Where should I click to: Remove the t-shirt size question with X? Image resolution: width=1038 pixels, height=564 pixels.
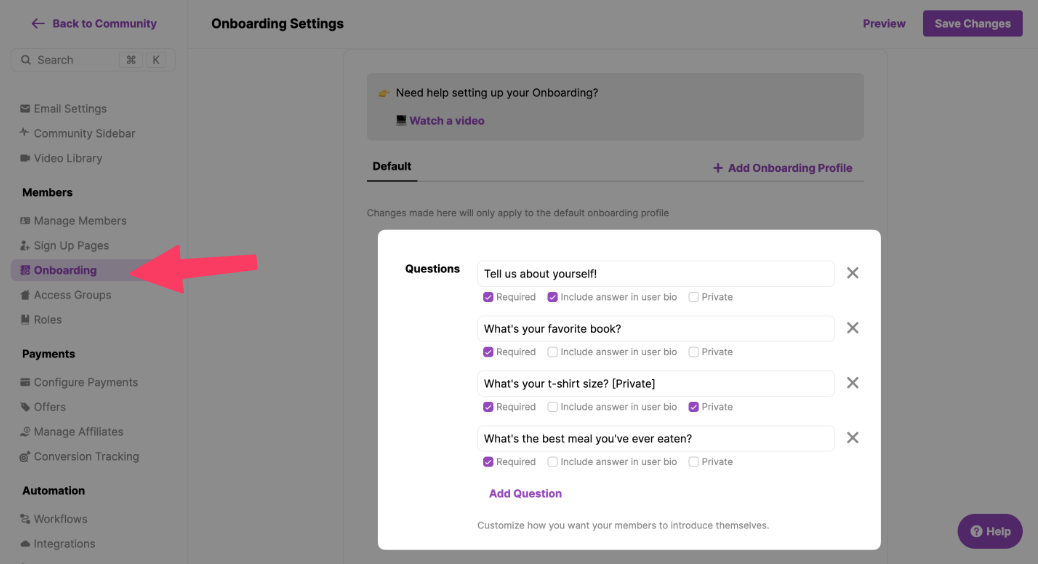point(852,383)
